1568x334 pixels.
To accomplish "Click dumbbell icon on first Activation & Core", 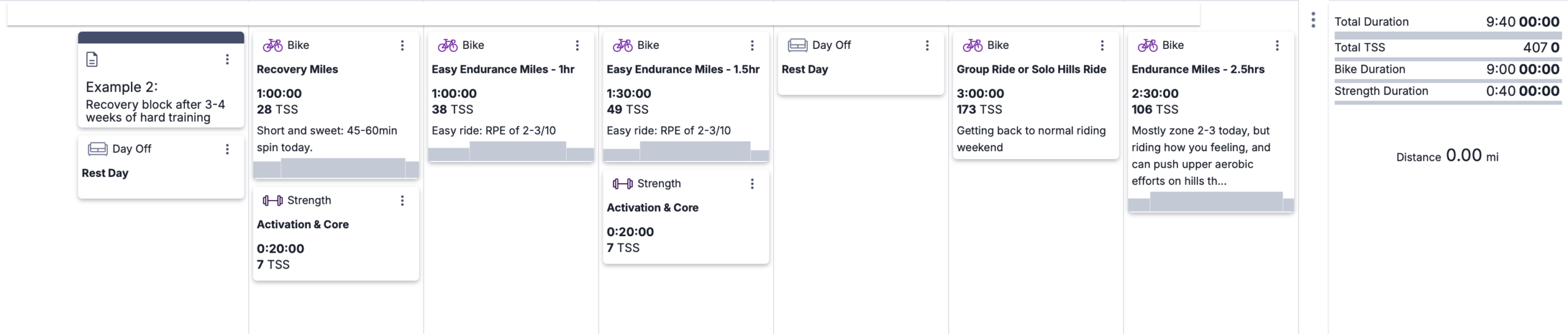I will [x=273, y=201].
